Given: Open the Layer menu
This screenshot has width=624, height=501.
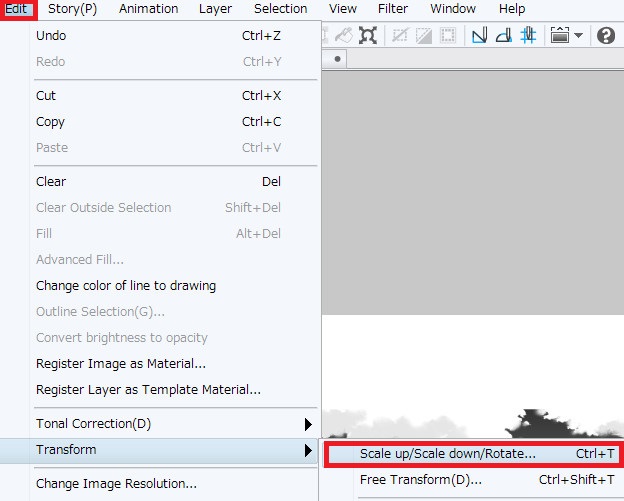Looking at the screenshot, I should pos(215,9).
